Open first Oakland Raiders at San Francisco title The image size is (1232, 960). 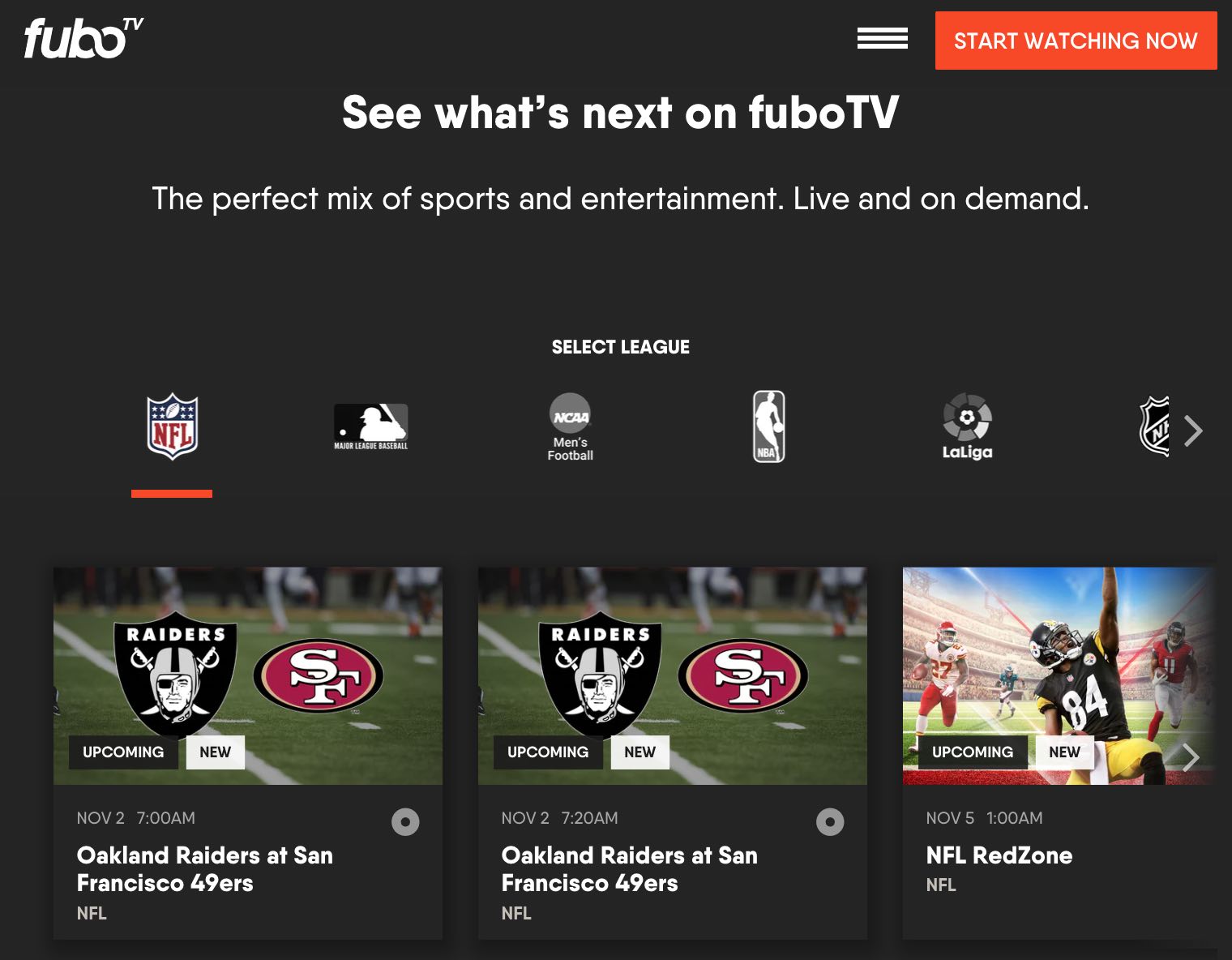coord(205,869)
